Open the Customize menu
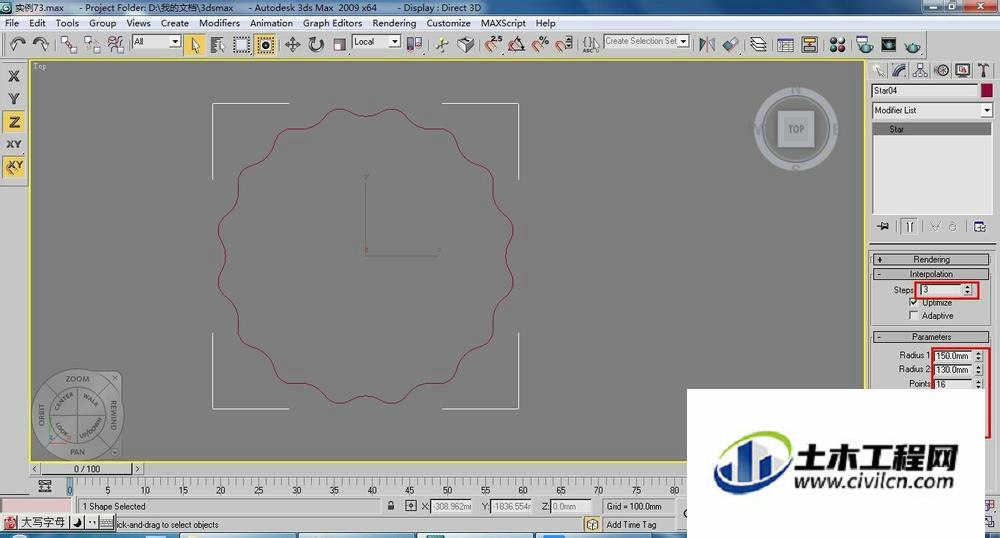 click(x=448, y=23)
